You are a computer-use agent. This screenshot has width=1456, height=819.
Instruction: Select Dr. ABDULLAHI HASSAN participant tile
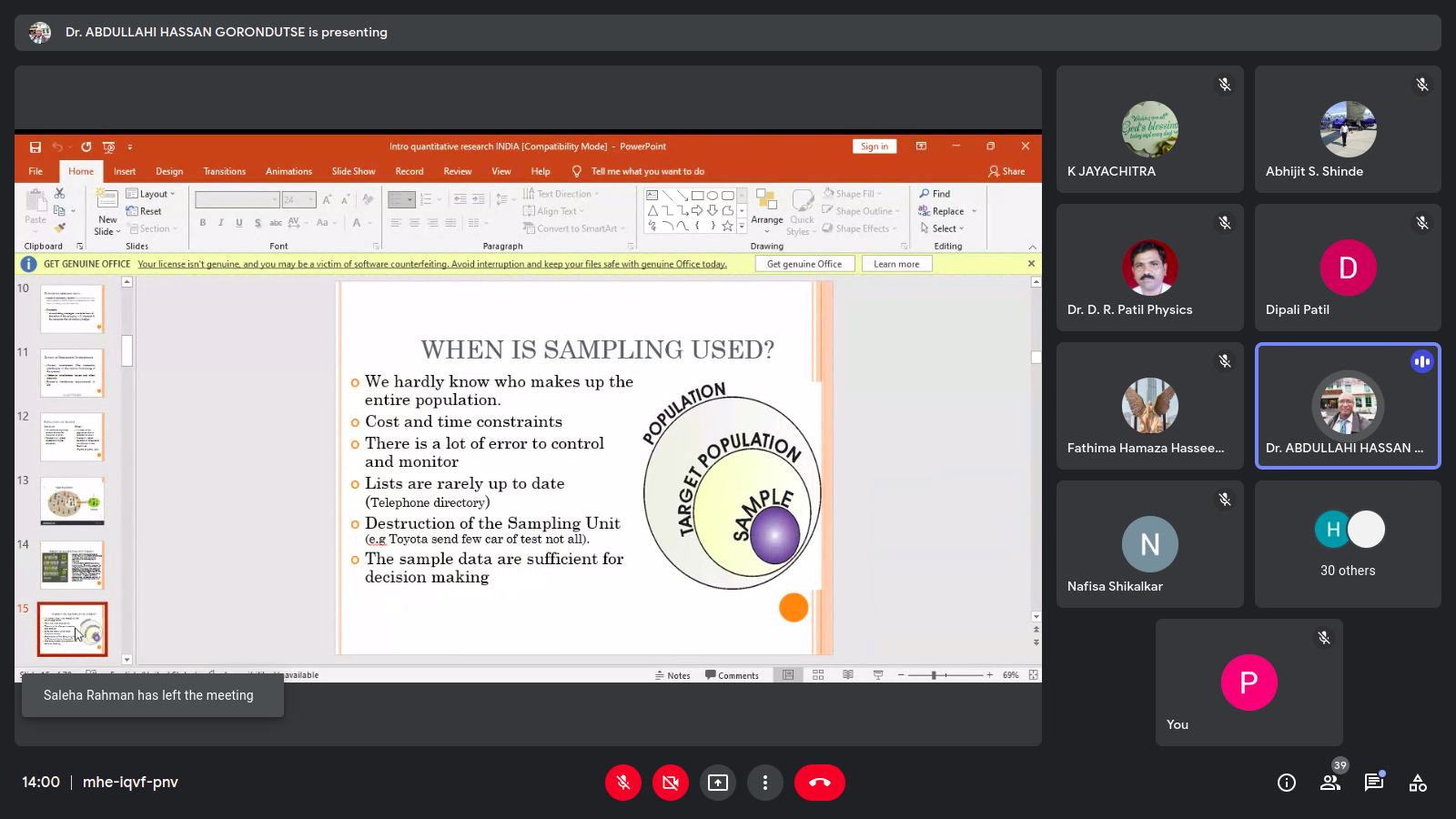coord(1348,406)
